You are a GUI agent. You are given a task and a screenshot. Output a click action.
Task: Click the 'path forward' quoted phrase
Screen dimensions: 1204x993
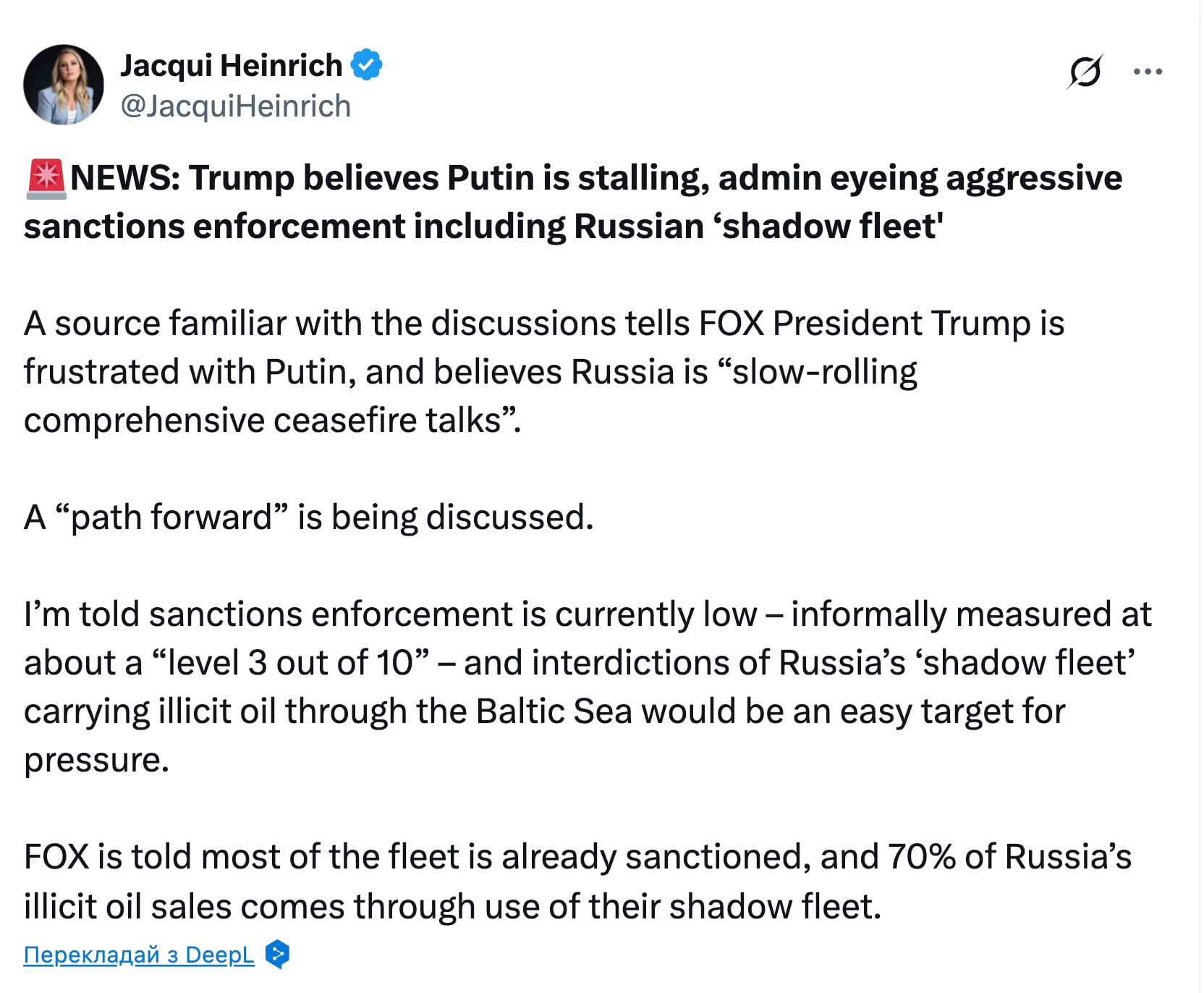(171, 517)
